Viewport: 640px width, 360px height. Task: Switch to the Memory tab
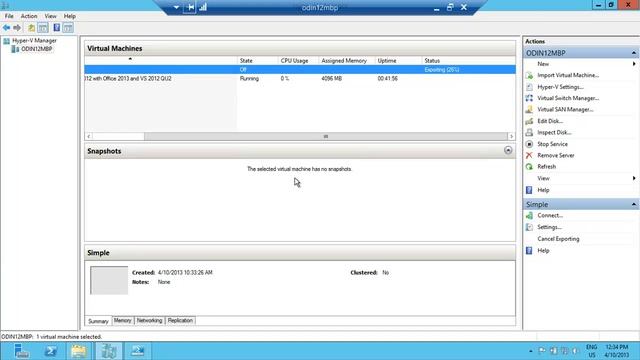click(122, 320)
